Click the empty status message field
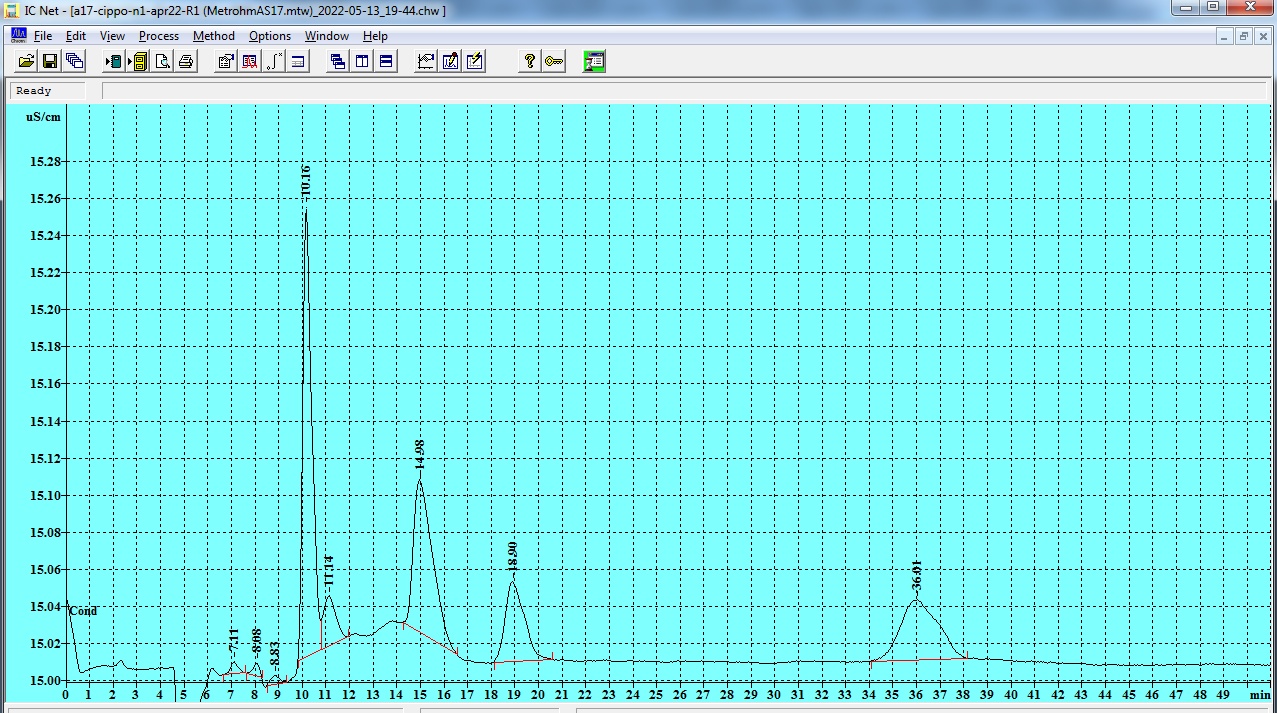1277x713 pixels. coord(686,91)
